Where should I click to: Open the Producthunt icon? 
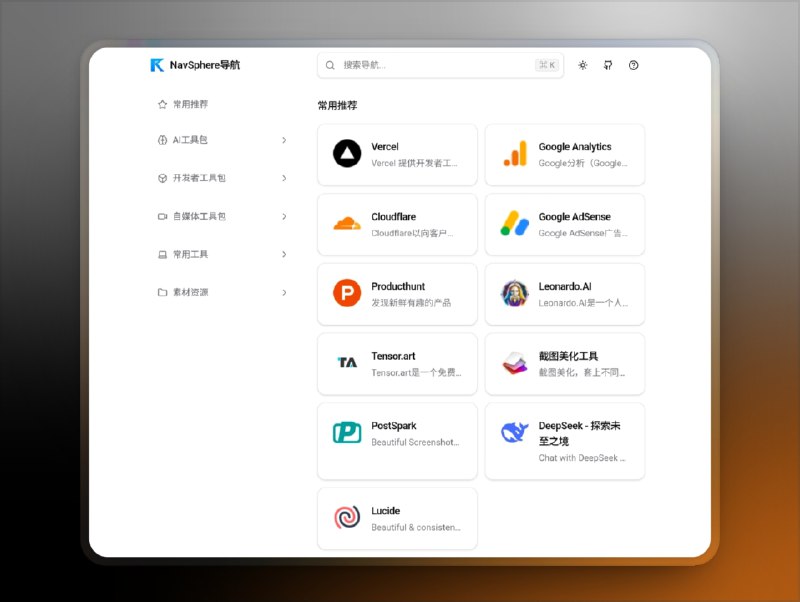point(345,294)
